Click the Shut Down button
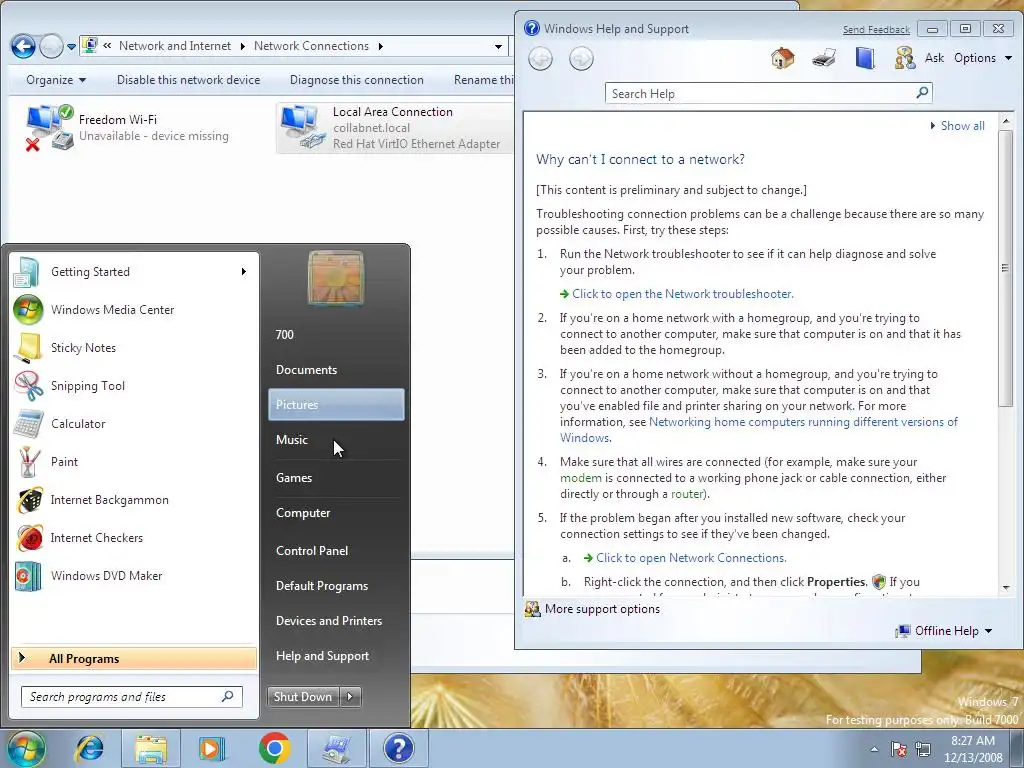The width and height of the screenshot is (1024, 768). [303, 697]
